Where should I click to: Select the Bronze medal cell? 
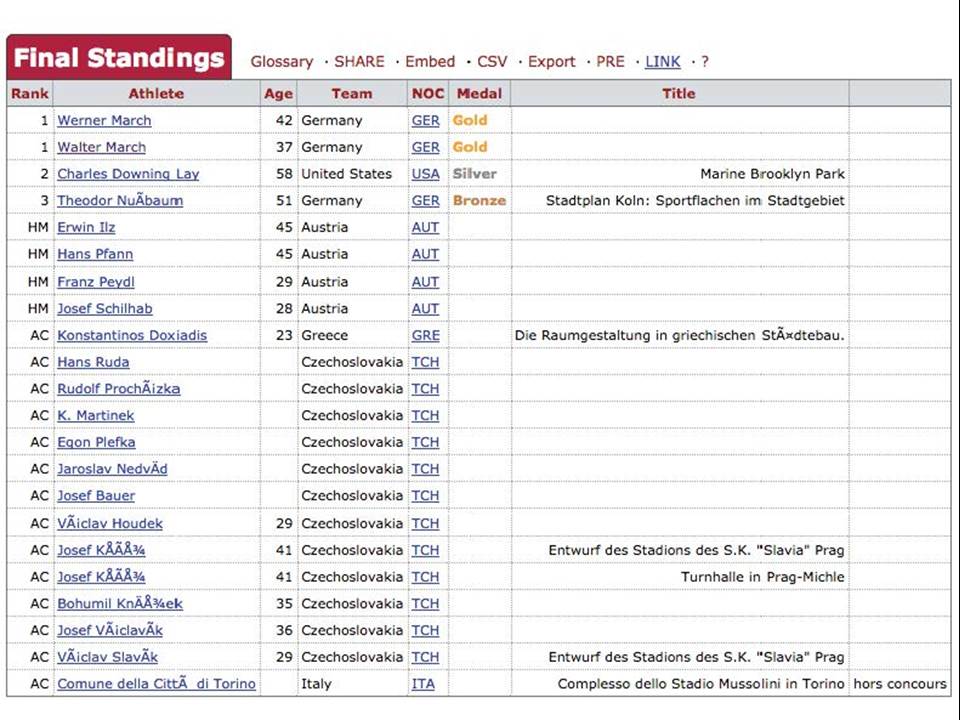pyautogui.click(x=479, y=201)
